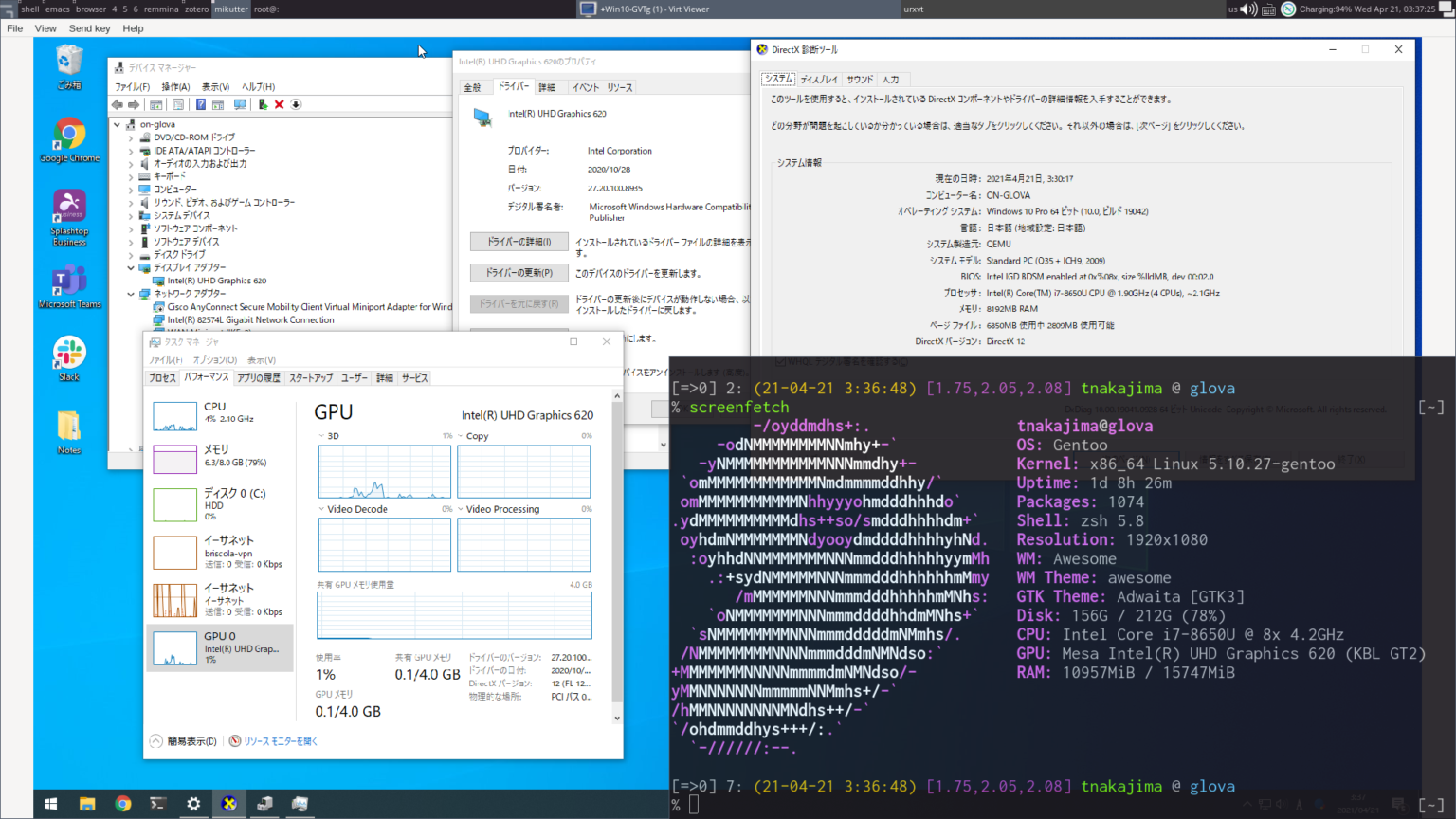Open the 3D graph engine dropdown
Image resolution: width=1456 pixels, height=819 pixels.
321,436
